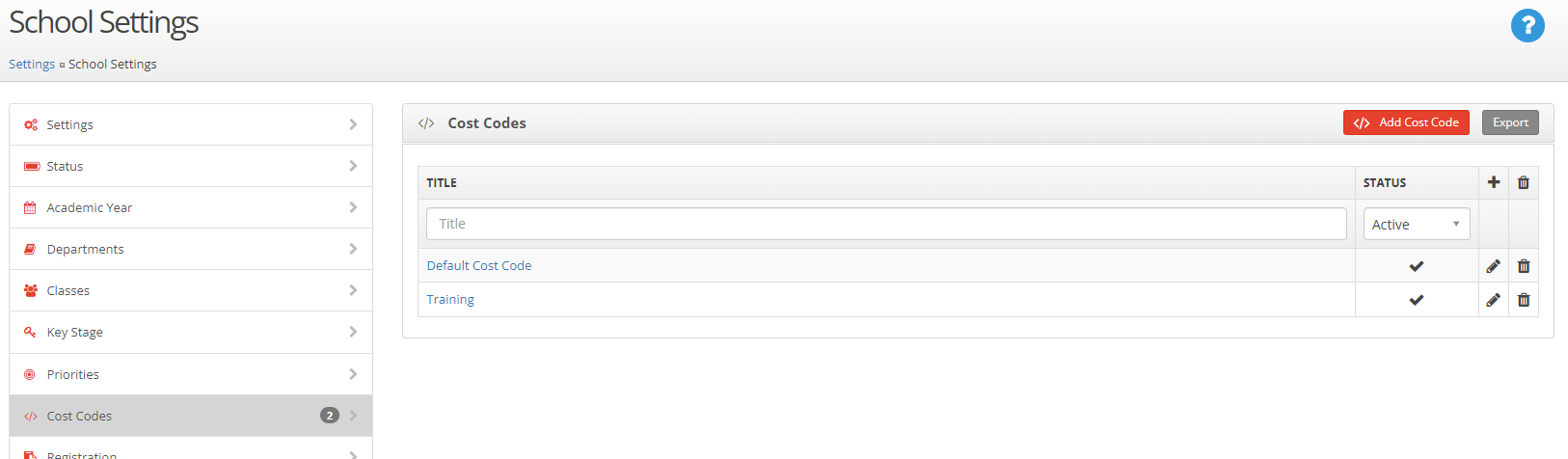
Task: Edit Default Cost Code with pencil icon
Action: [1494, 266]
